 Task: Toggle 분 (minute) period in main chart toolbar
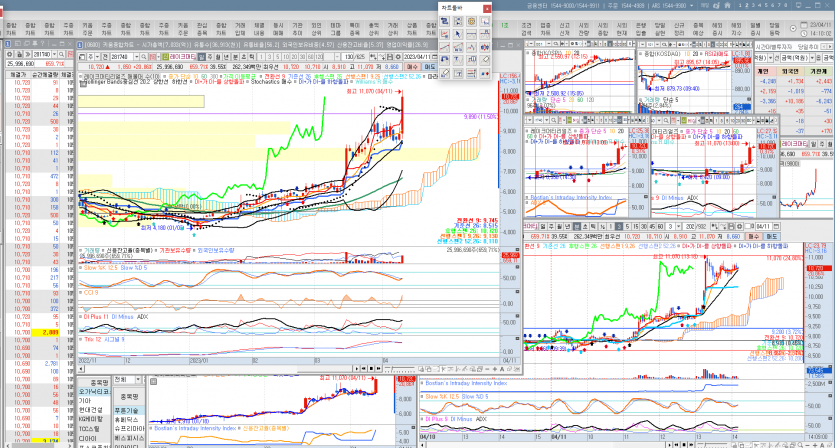click(235, 57)
